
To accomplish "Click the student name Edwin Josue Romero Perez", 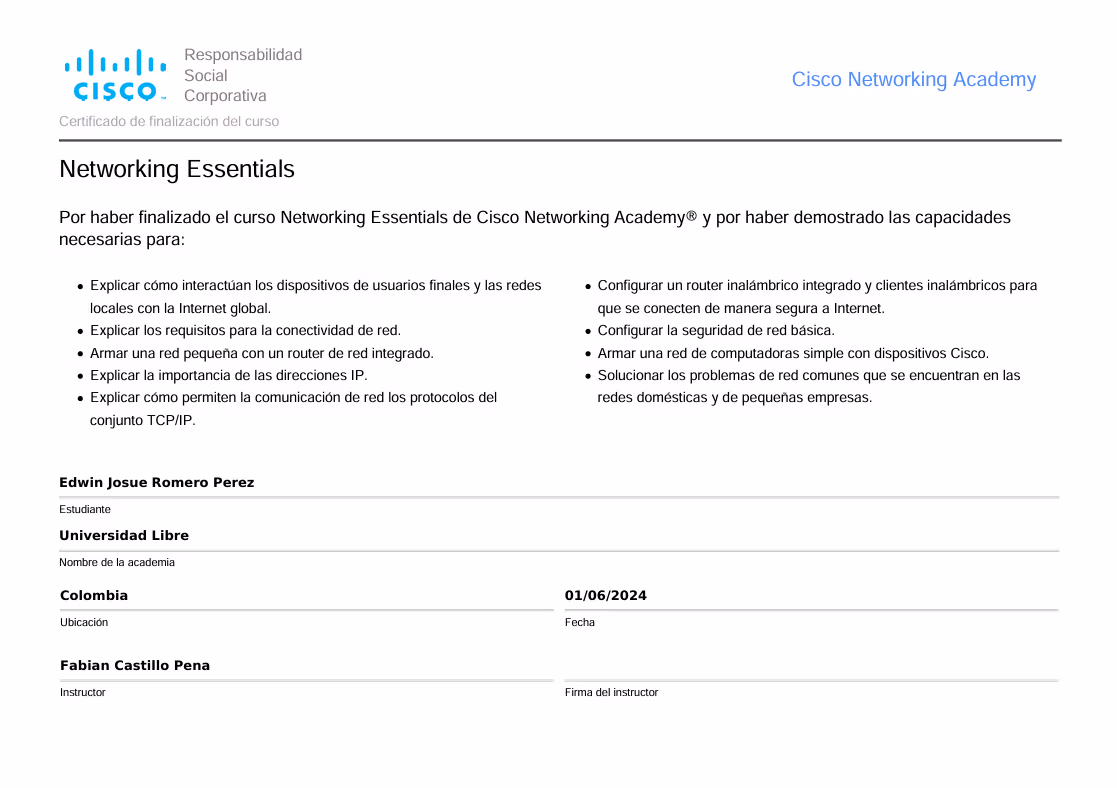I will 156,483.
